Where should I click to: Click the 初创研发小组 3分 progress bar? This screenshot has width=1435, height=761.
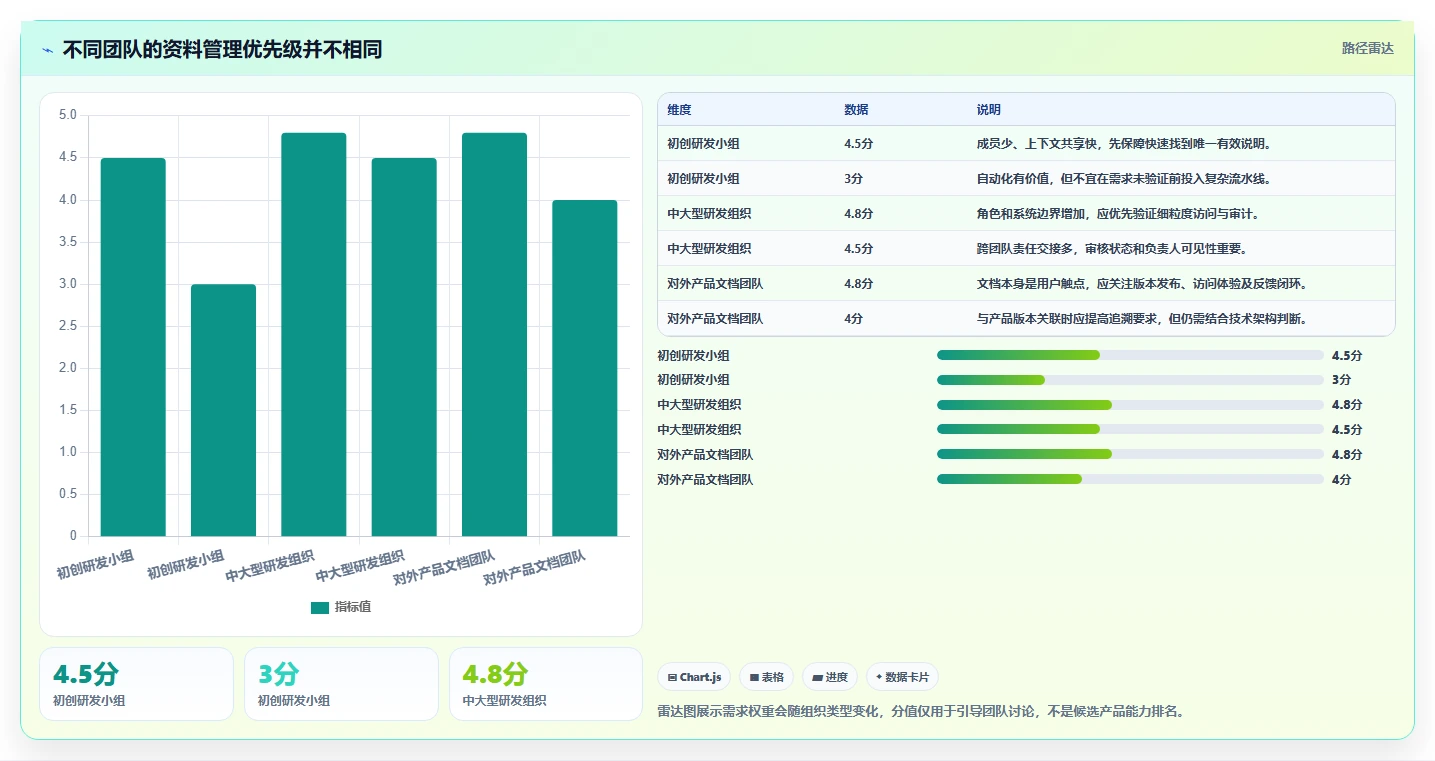(x=1130, y=380)
